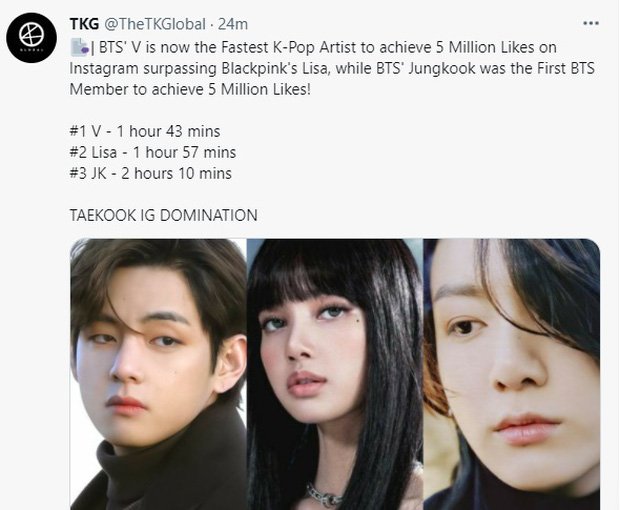
Task: Click the '#2 Lisa - 1 hour 57 mins' line
Action: click(153, 152)
